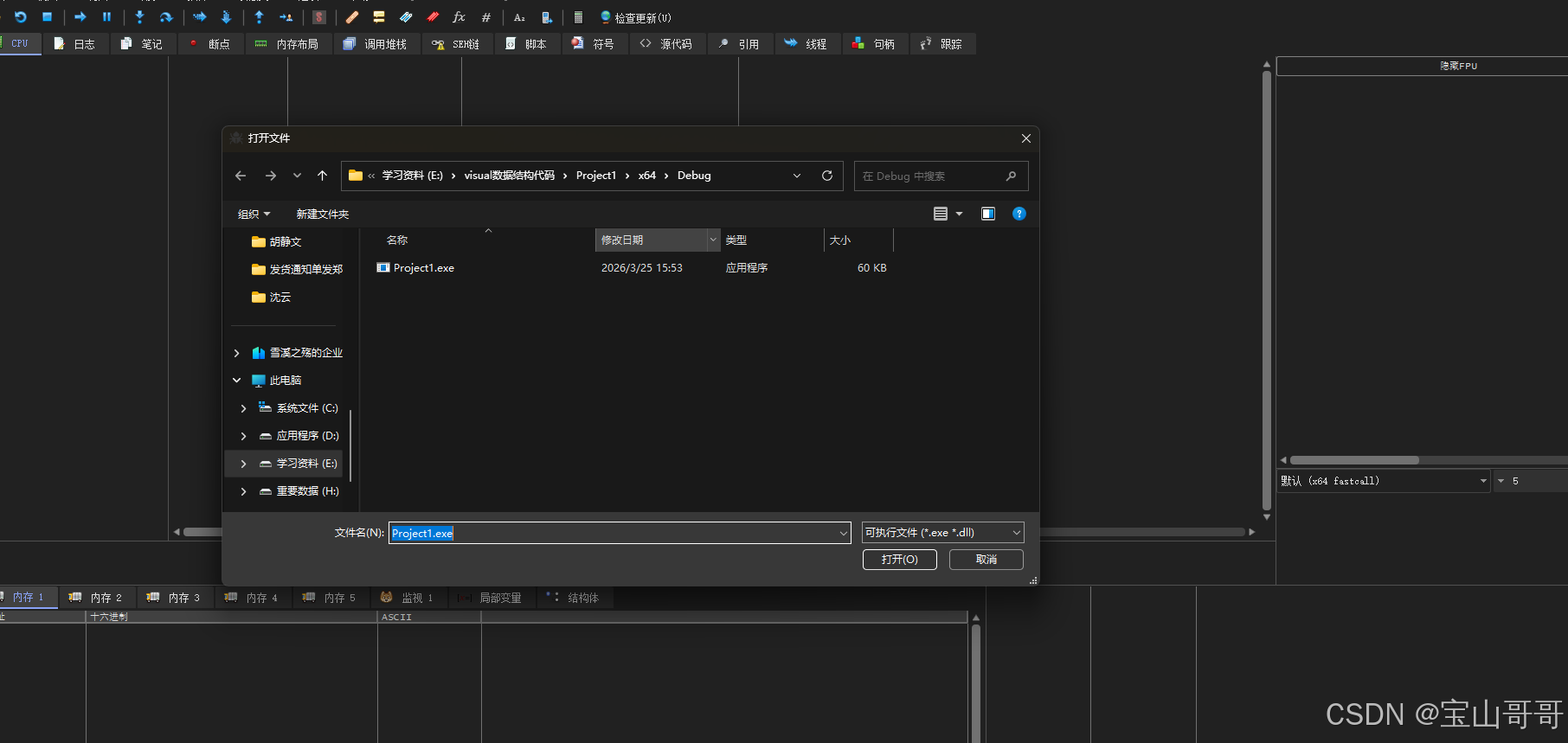Open the file type filter combo box
Image resolution: width=1568 pixels, height=743 pixels.
pyautogui.click(x=943, y=533)
